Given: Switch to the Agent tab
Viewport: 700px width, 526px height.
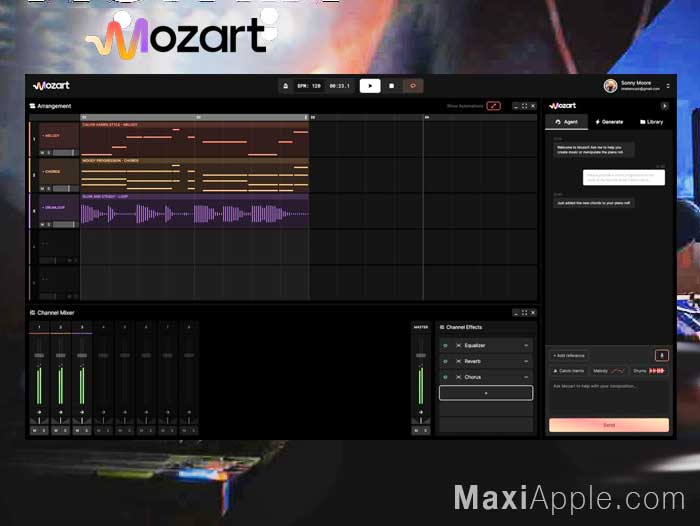Looking at the screenshot, I should 567,122.
